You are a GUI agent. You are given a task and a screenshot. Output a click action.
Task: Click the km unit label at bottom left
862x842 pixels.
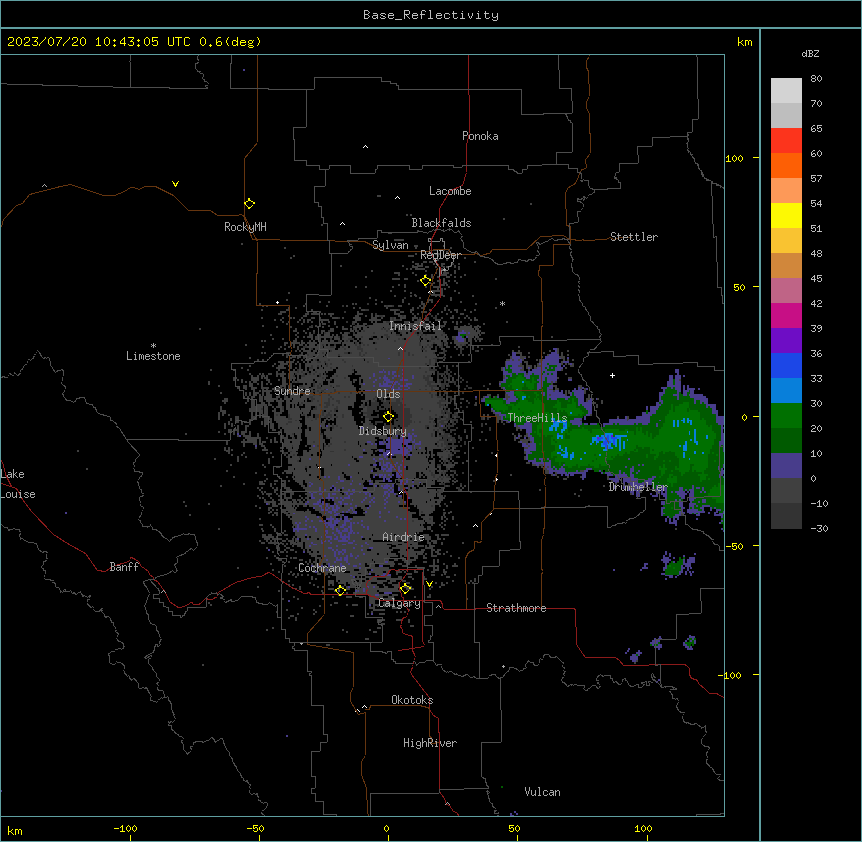15,831
